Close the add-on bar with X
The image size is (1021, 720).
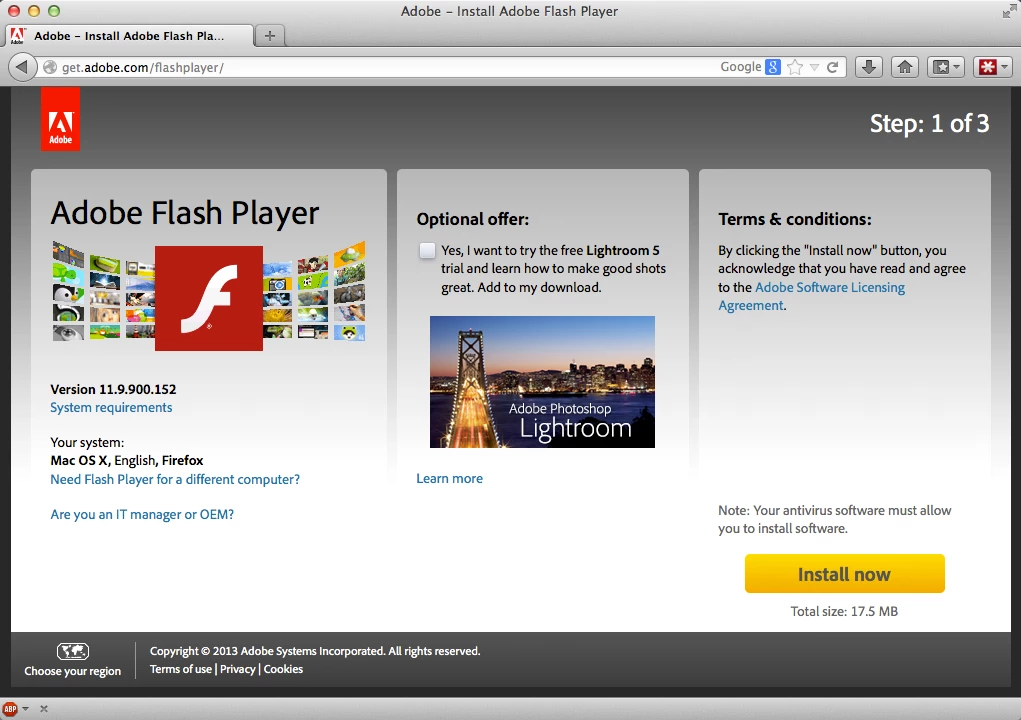(x=44, y=708)
